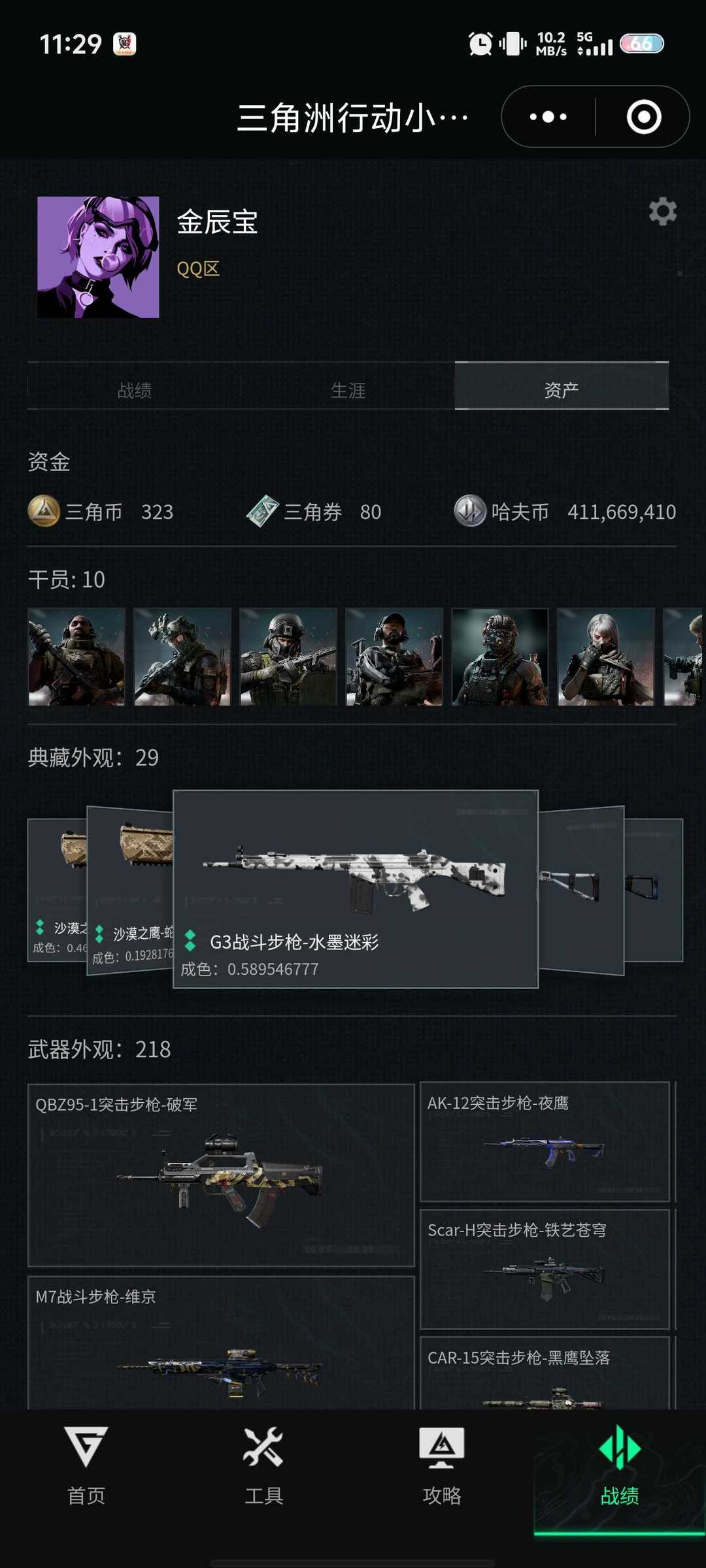
Task: Close mini-program via circle target icon
Action: click(x=644, y=117)
